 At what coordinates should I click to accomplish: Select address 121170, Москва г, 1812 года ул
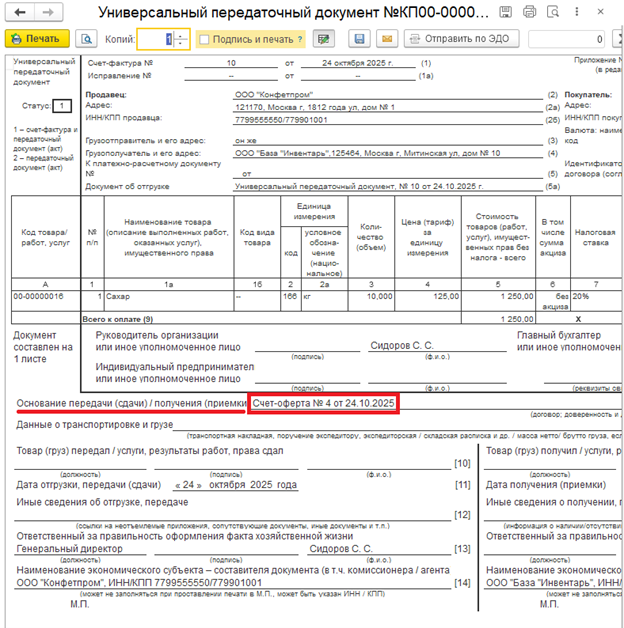(x=315, y=107)
